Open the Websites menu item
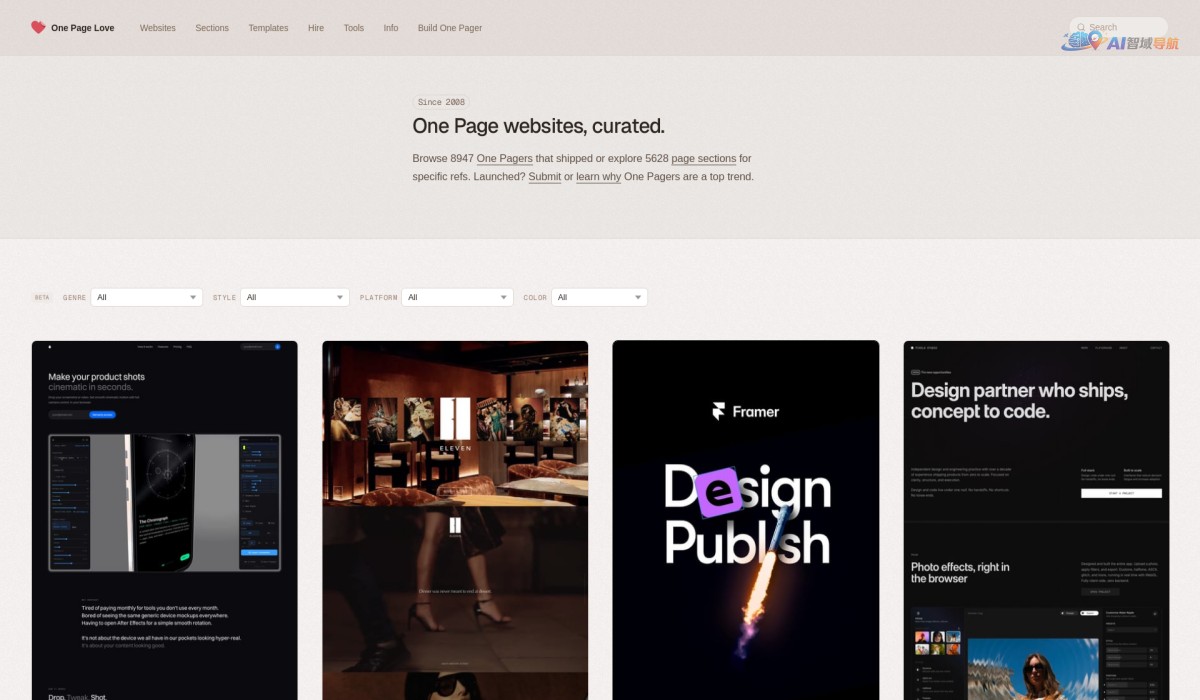The height and width of the screenshot is (700, 1200). tap(158, 28)
